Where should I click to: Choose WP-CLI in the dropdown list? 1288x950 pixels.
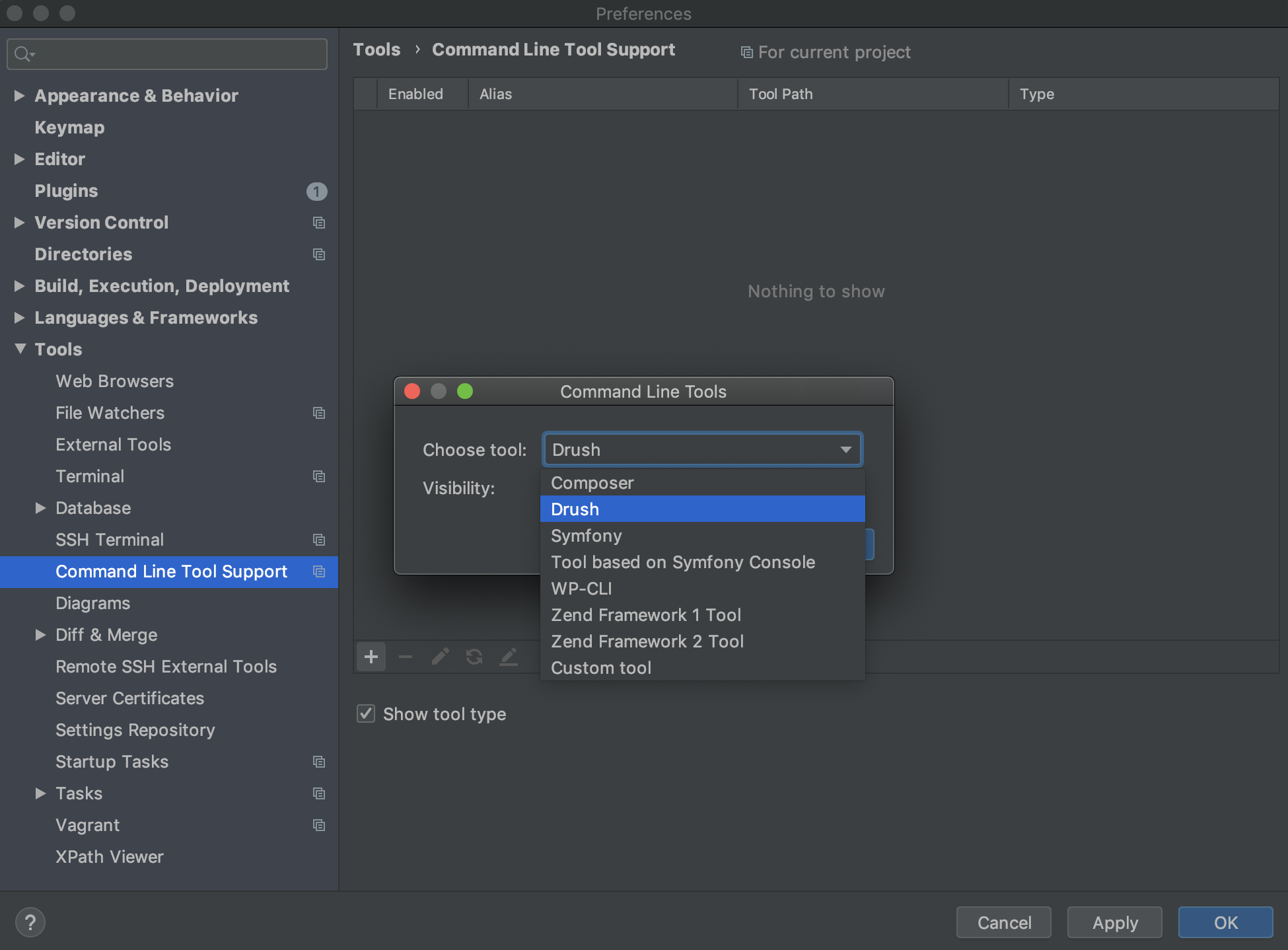(581, 589)
